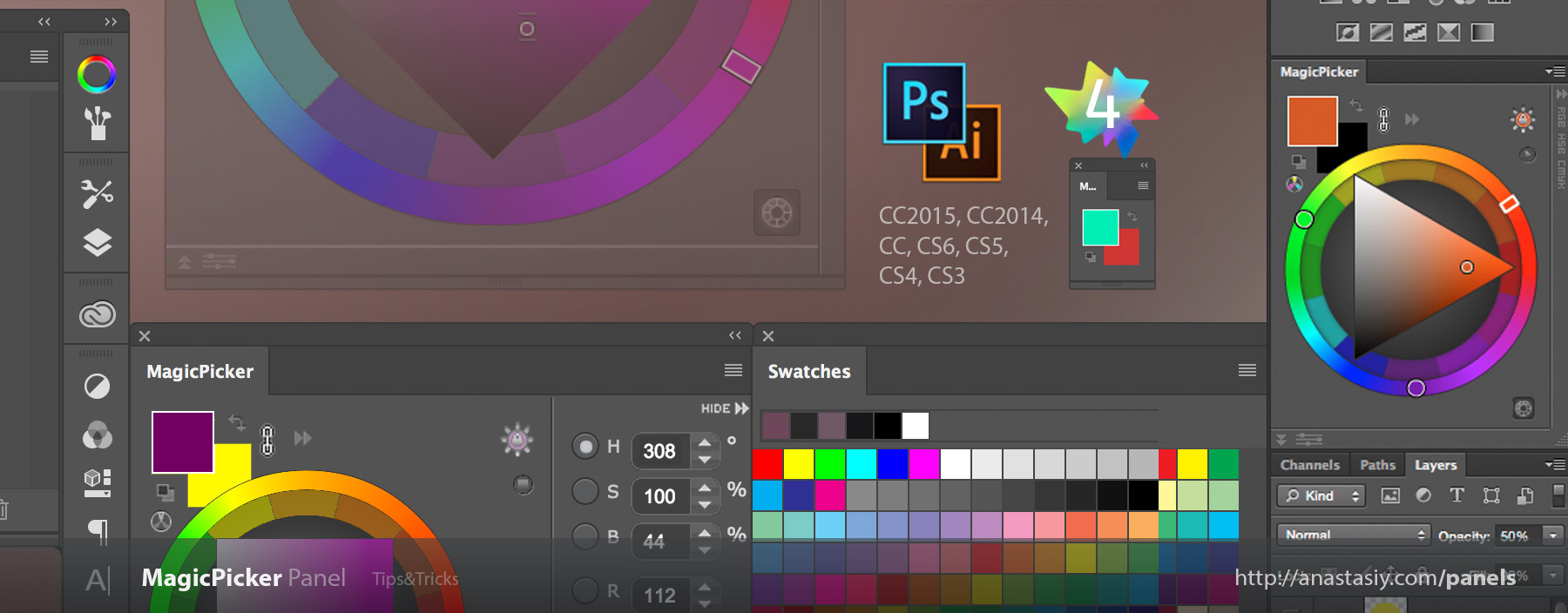Viewport: 1568px width, 613px height.
Task: Click swap arrows above black swatch in right panel
Action: [x=1356, y=105]
